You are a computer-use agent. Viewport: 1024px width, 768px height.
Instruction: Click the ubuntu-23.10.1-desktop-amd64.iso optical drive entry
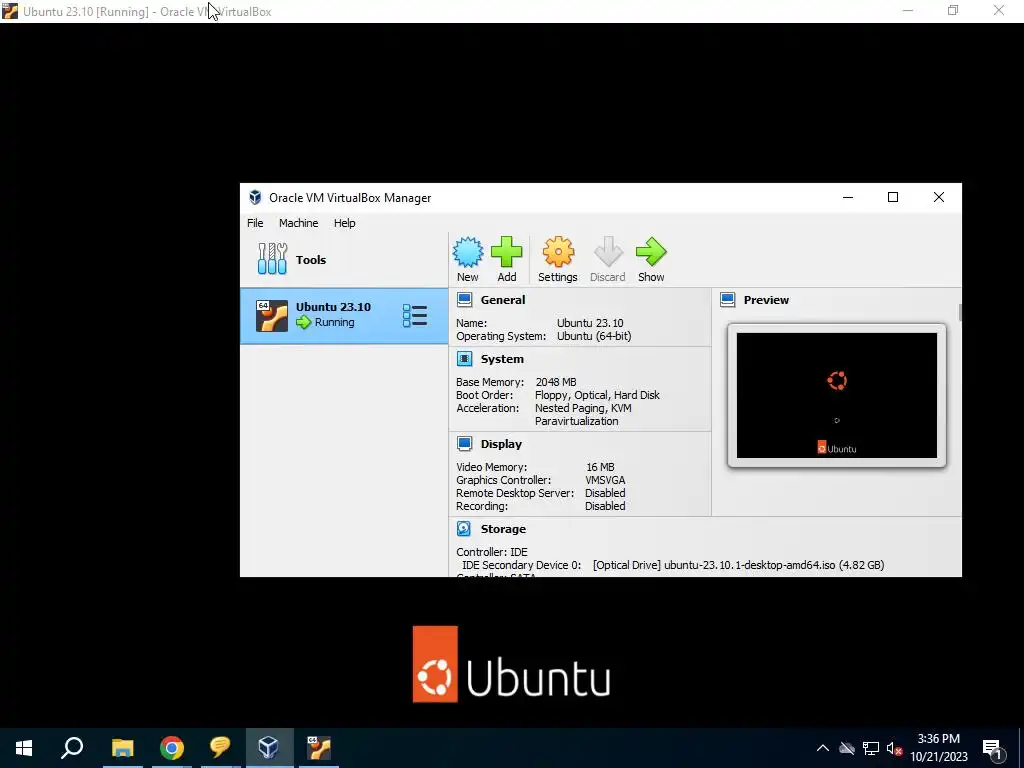click(739, 565)
